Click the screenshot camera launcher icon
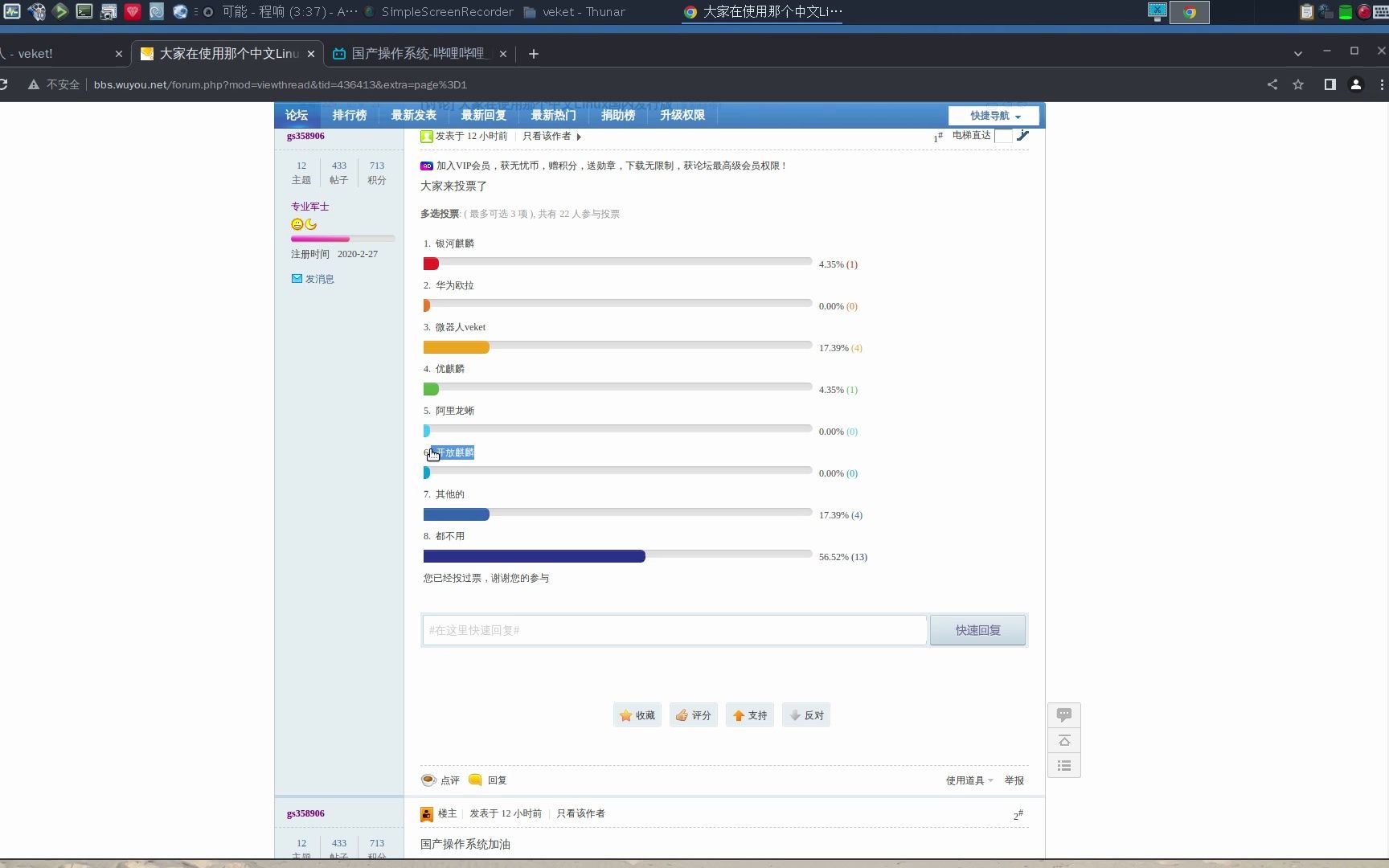Viewport: 1389px width, 868px height. [109, 11]
